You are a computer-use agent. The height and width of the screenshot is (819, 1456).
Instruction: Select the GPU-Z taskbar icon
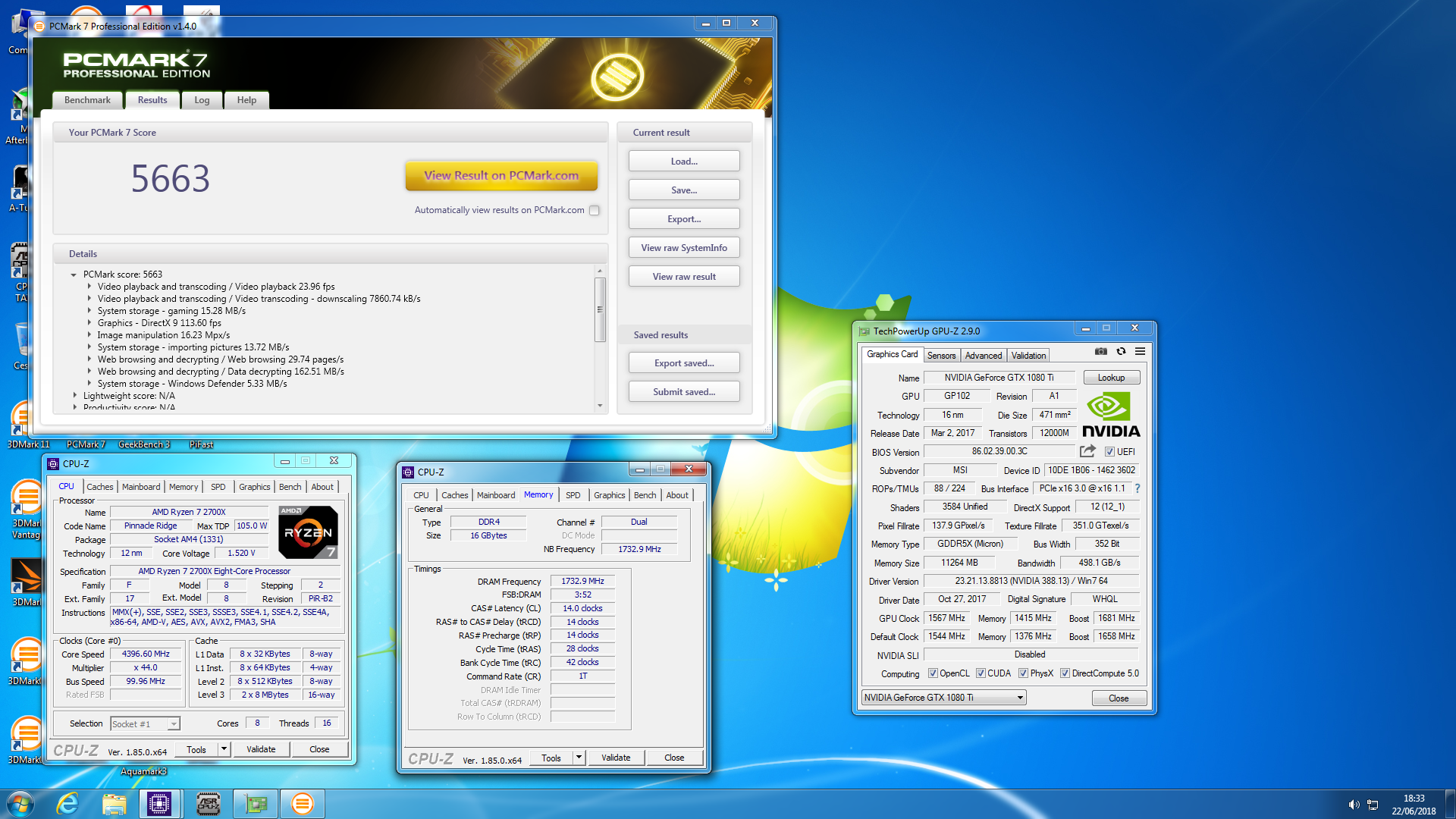(x=256, y=804)
